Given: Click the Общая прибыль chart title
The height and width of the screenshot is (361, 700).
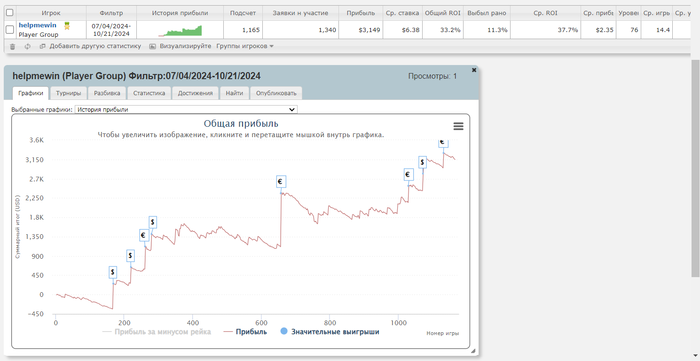Looking at the screenshot, I should [241, 124].
